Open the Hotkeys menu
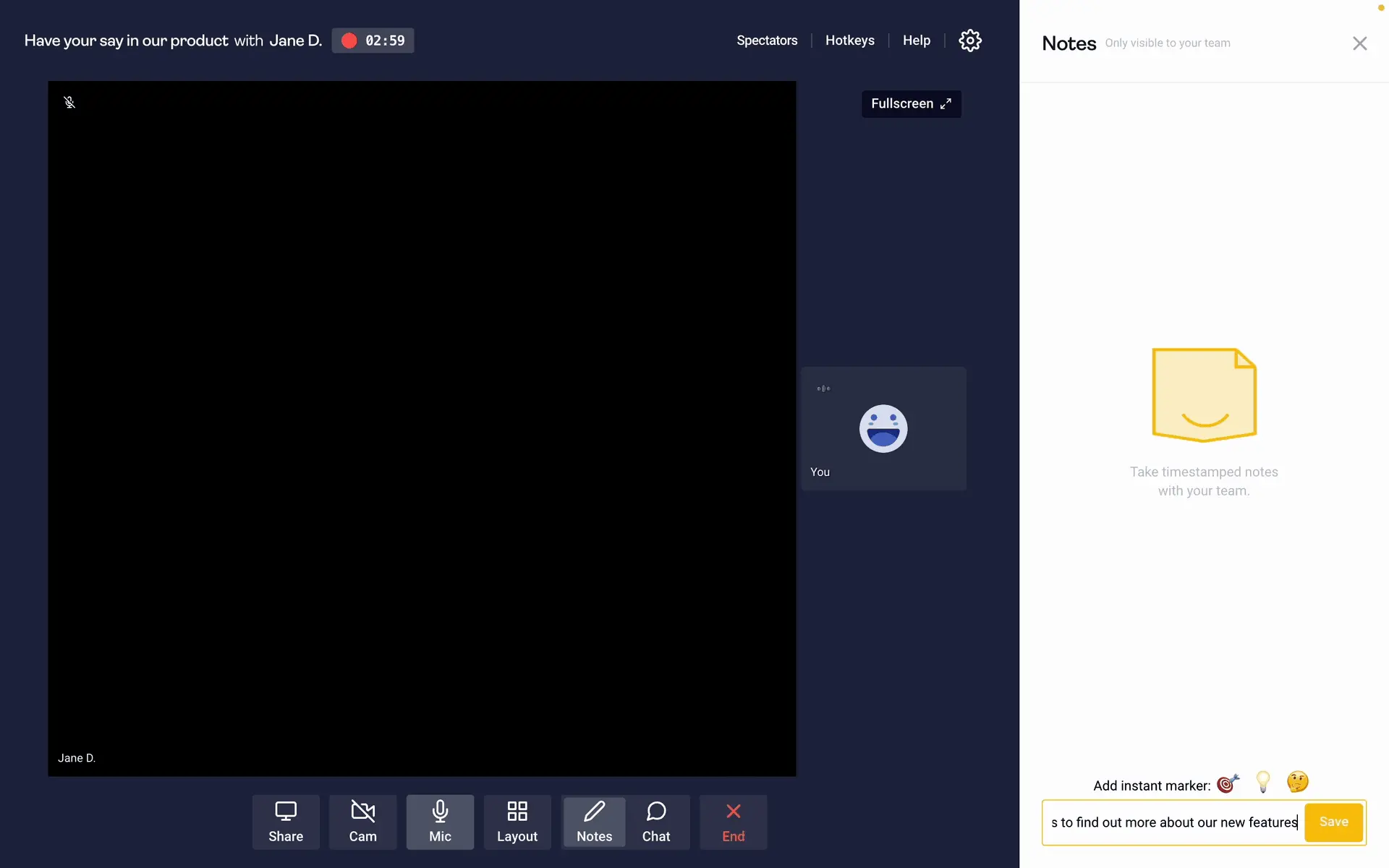The image size is (1389, 868). click(x=849, y=41)
